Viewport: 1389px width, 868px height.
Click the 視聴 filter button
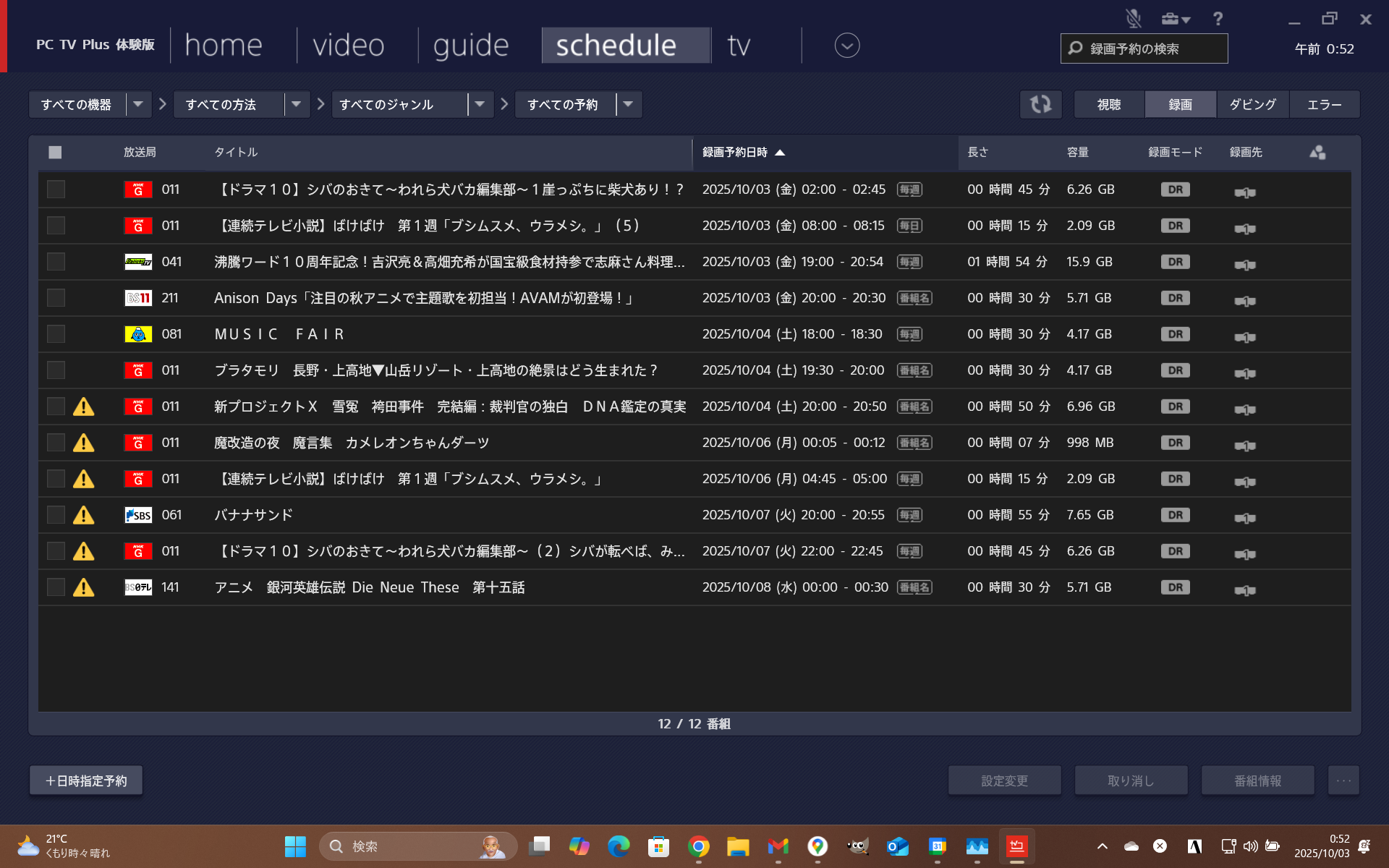(1108, 104)
